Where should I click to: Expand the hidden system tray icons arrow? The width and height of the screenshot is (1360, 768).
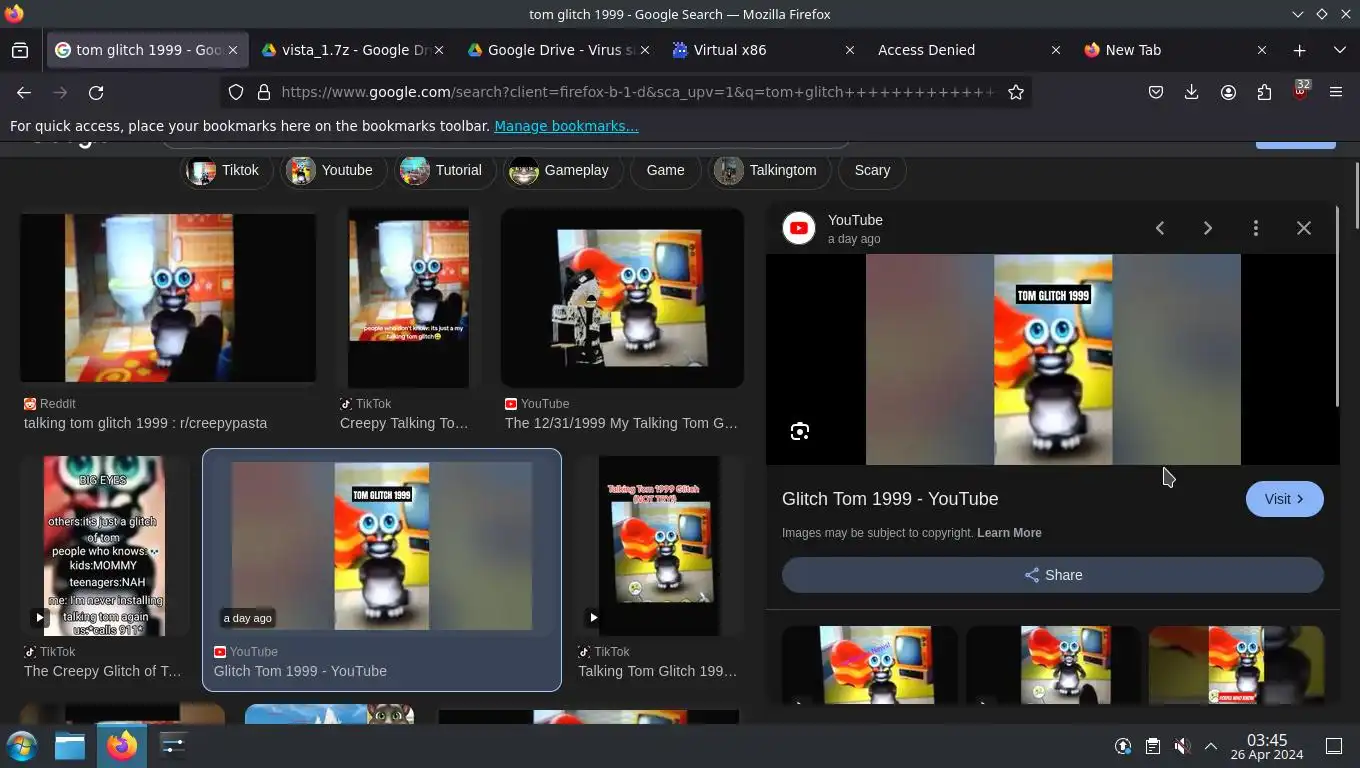click(1211, 746)
